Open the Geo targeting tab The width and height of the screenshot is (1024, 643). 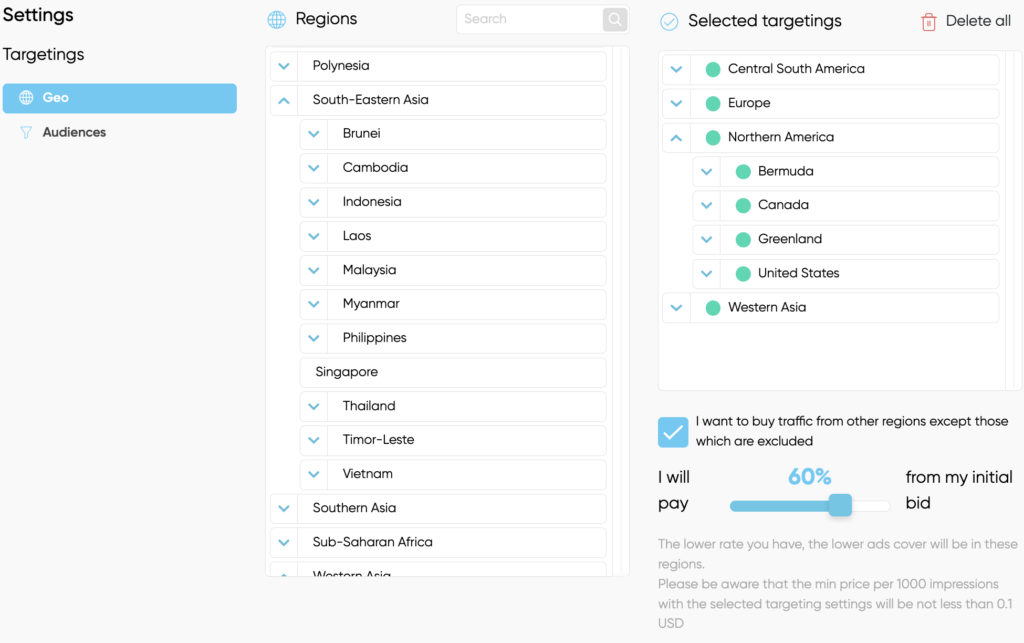(x=120, y=98)
